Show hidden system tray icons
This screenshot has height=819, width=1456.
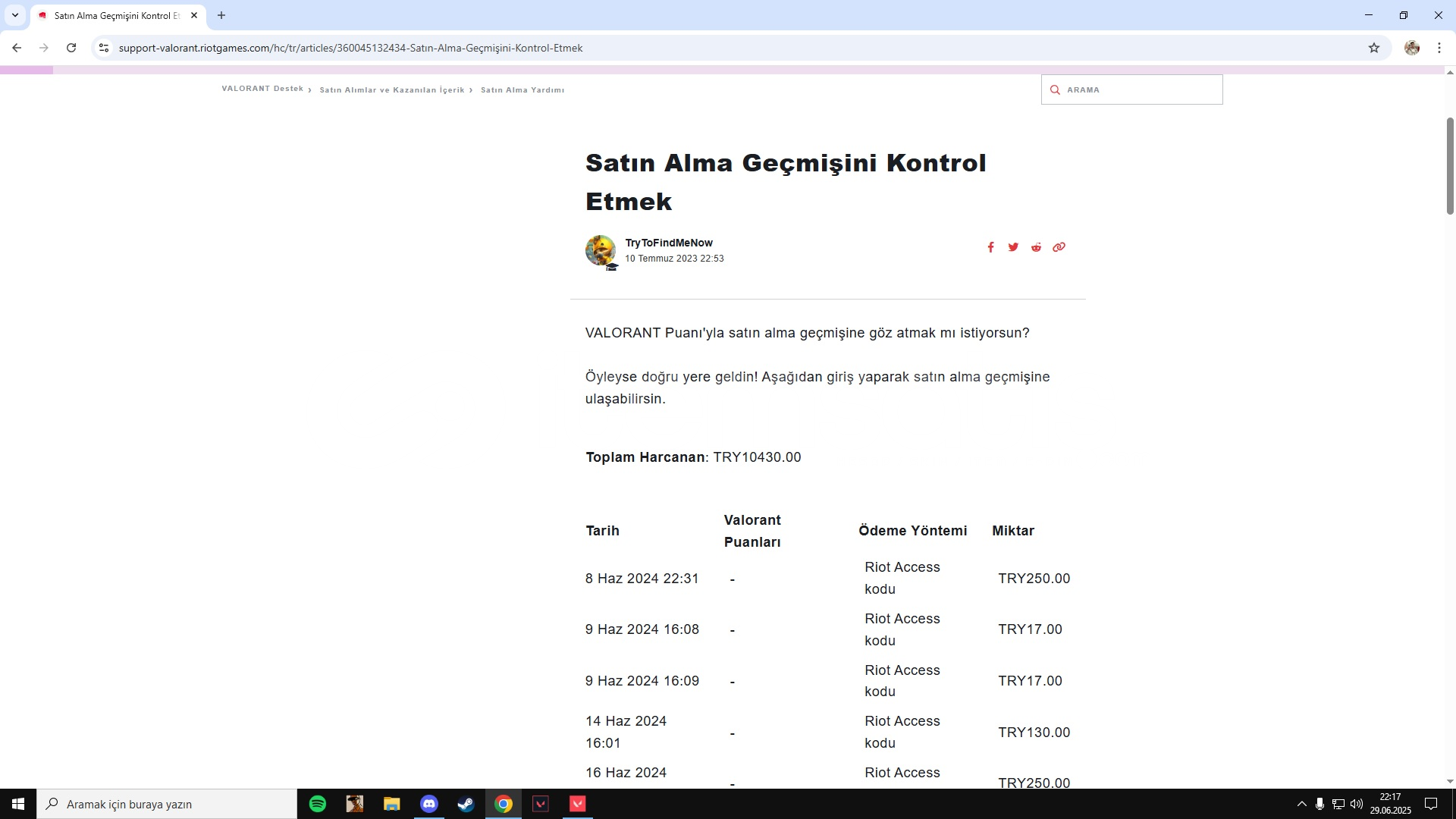1302,804
